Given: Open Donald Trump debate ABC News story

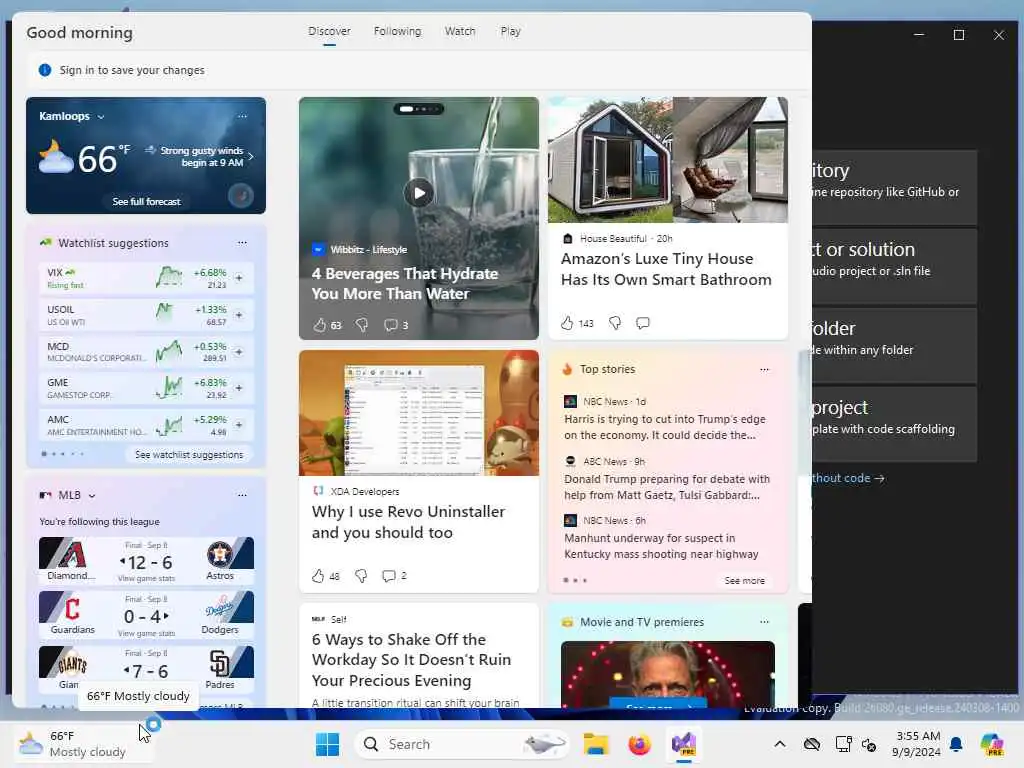Looking at the screenshot, I should [x=667, y=487].
